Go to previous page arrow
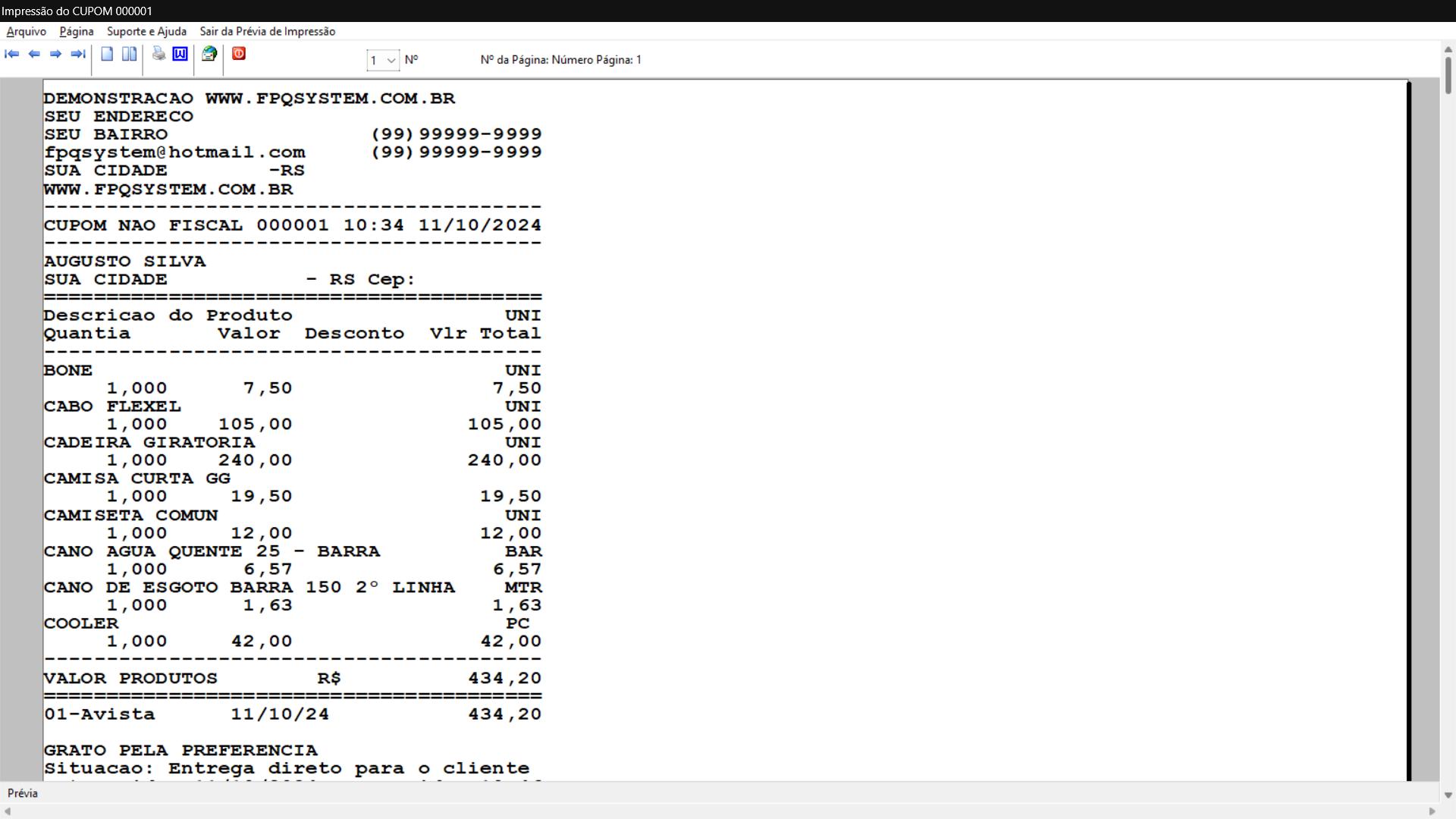 pos(34,54)
